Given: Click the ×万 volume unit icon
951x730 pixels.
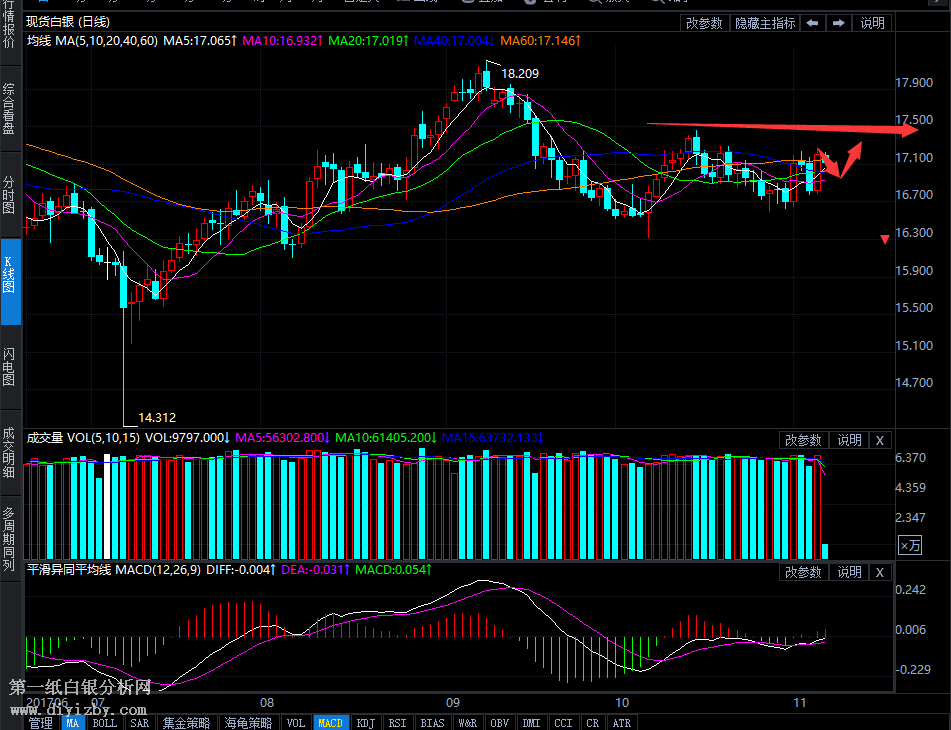Looking at the screenshot, I should pos(909,545).
